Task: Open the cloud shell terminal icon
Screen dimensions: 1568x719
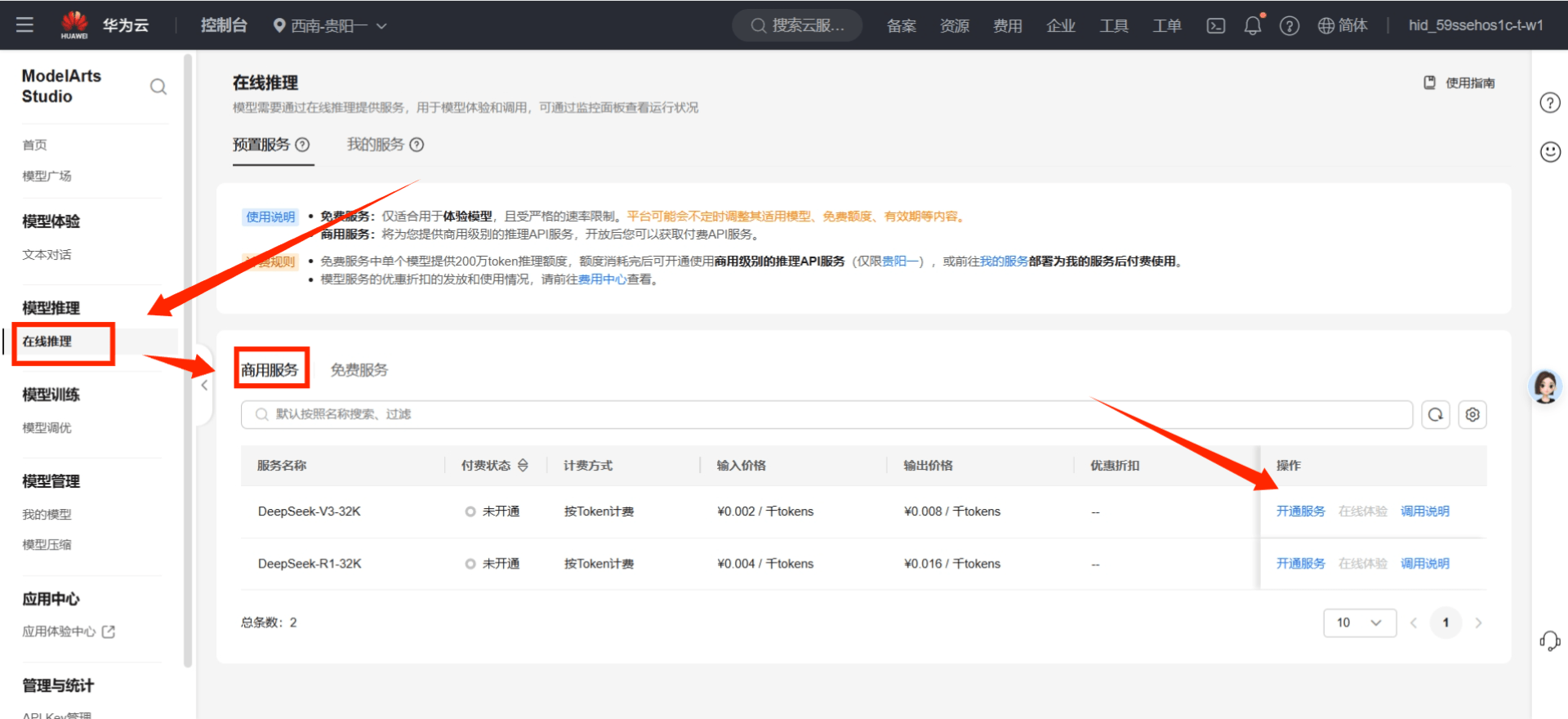Action: pyautogui.click(x=1216, y=25)
